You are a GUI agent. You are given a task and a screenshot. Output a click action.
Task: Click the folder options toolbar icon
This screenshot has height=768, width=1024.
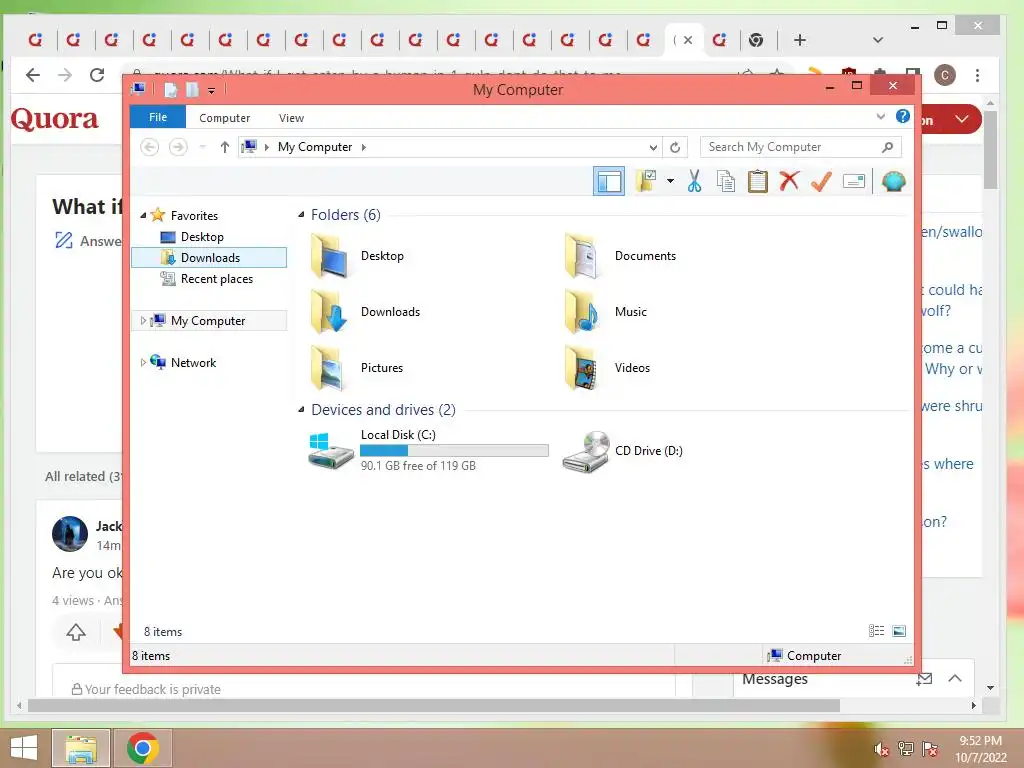click(x=647, y=181)
